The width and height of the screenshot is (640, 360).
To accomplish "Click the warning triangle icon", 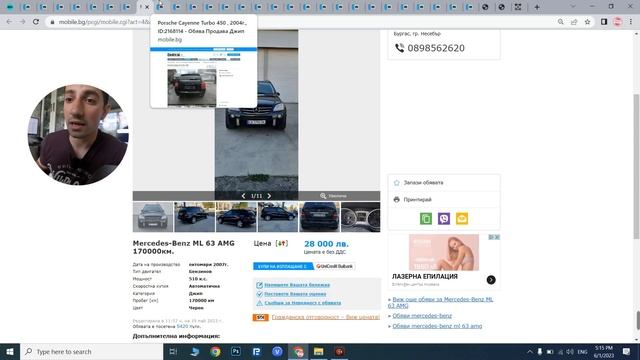I will [259, 303].
